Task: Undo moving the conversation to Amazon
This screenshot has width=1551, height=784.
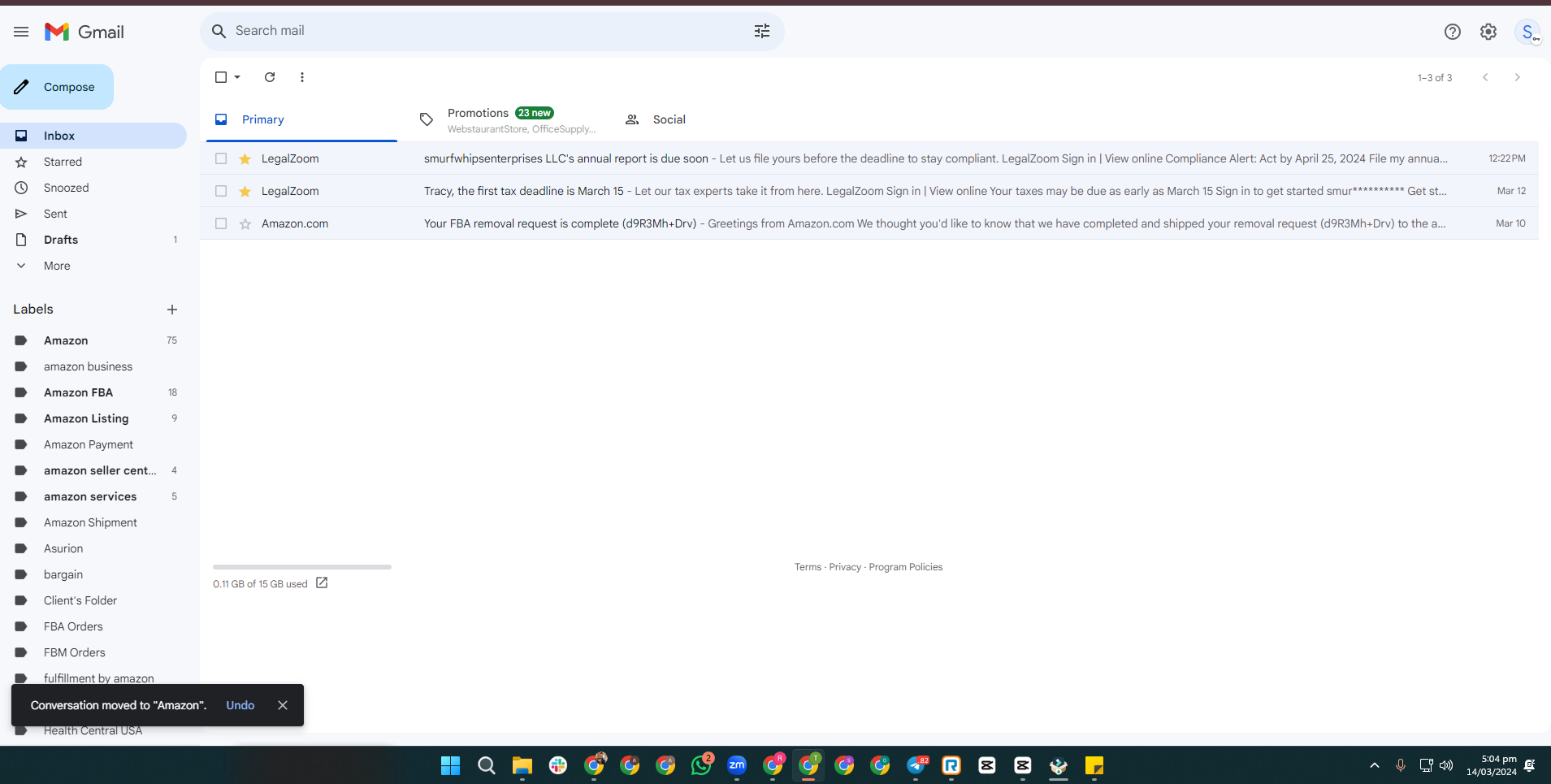Action: 240,705
